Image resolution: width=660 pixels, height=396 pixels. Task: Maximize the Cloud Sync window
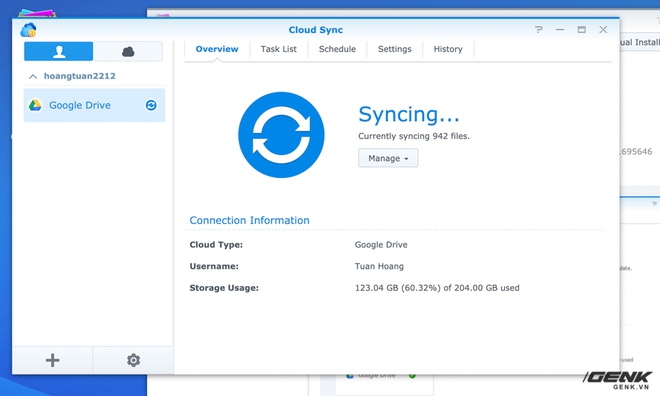coord(582,29)
